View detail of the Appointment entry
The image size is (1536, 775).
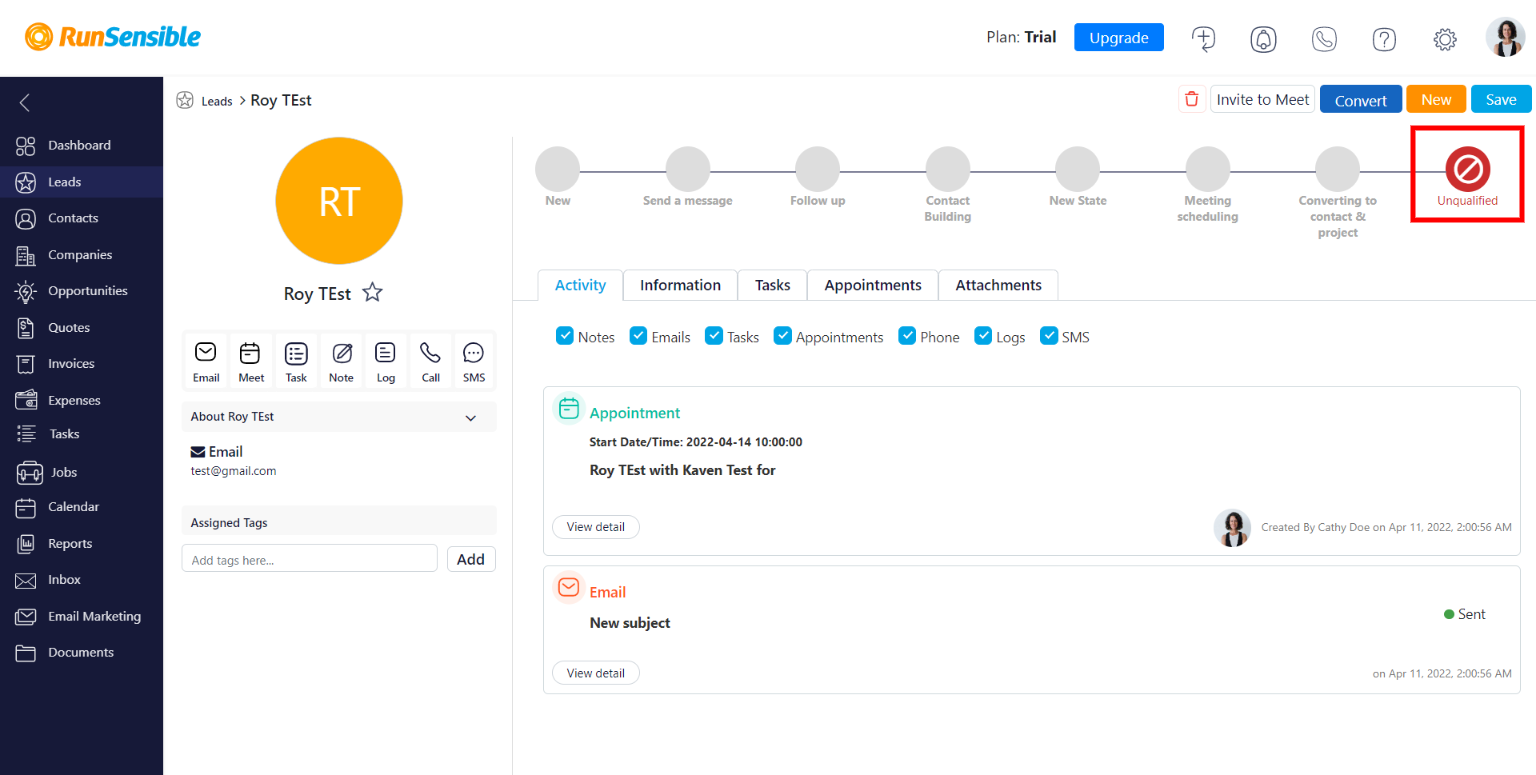596,527
